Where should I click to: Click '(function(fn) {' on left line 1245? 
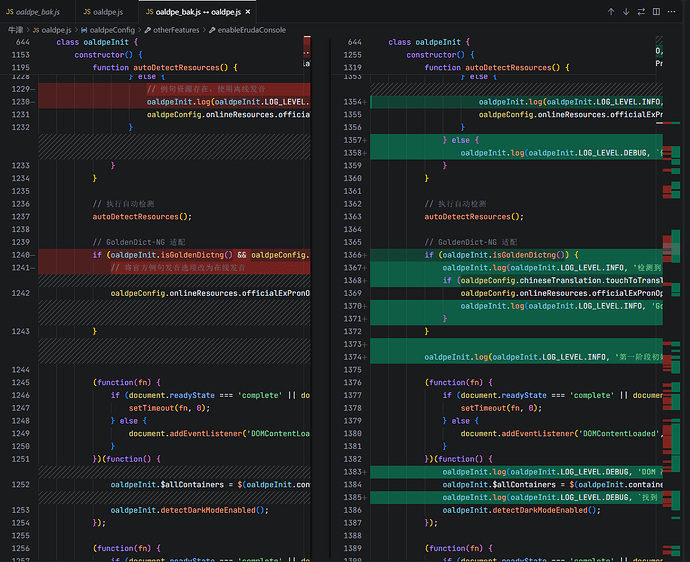pos(127,383)
